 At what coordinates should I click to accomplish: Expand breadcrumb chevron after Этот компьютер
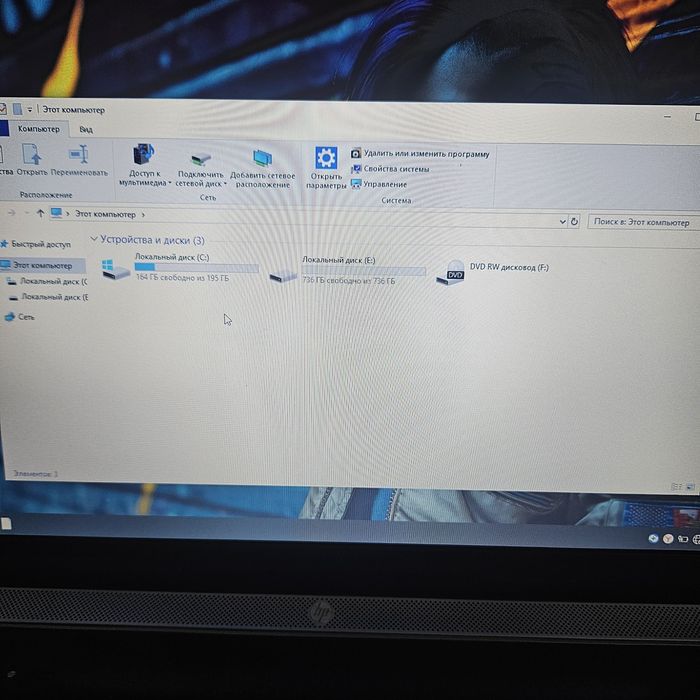click(143, 215)
